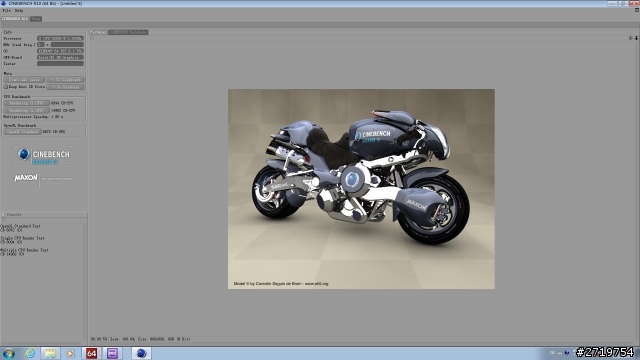Click the Console vertical scrollbar
Image resolution: width=640 pixels, height=360 pixels.
pyautogui.click(x=85, y=282)
